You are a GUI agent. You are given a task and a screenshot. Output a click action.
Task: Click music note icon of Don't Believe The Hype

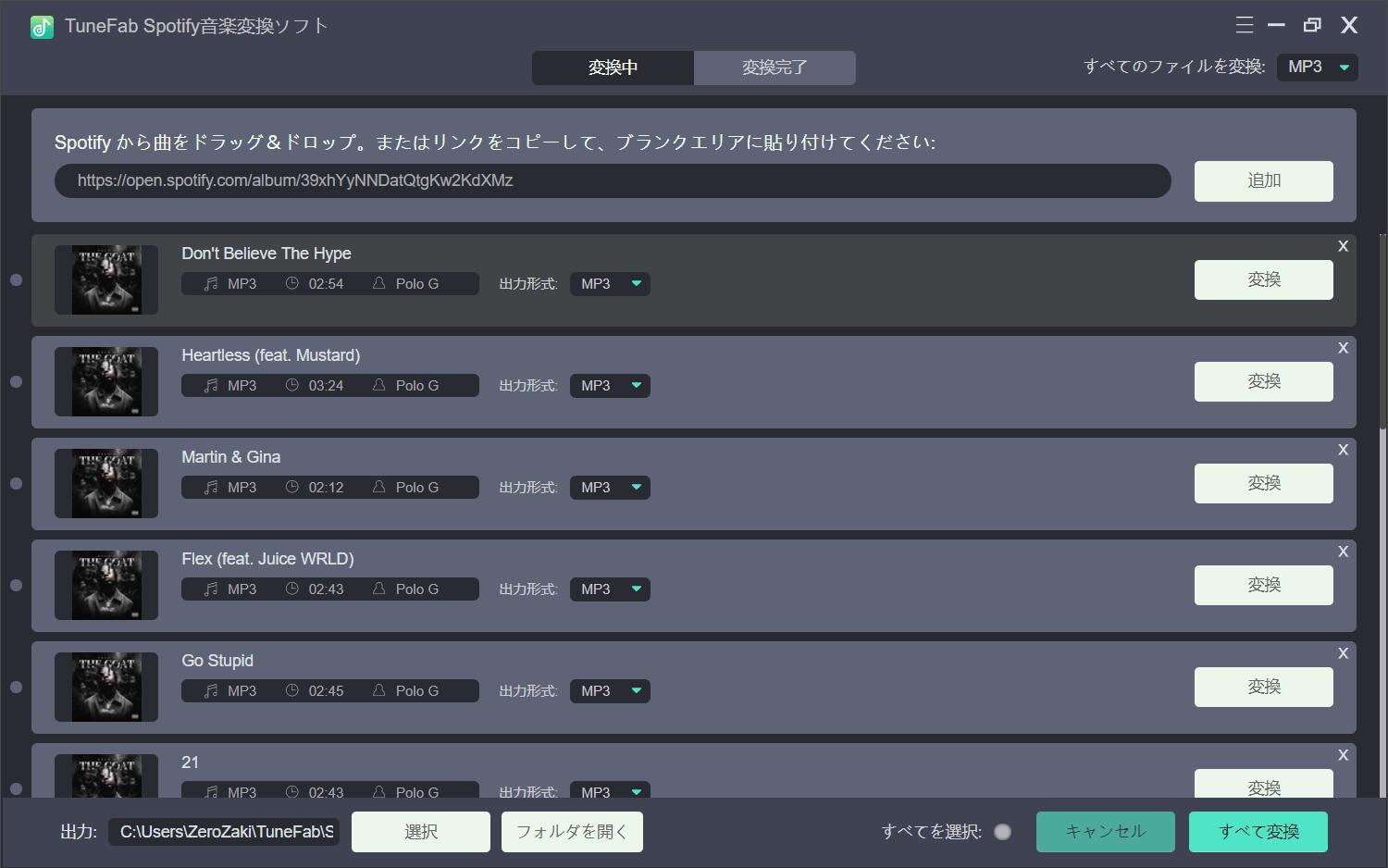(x=211, y=284)
